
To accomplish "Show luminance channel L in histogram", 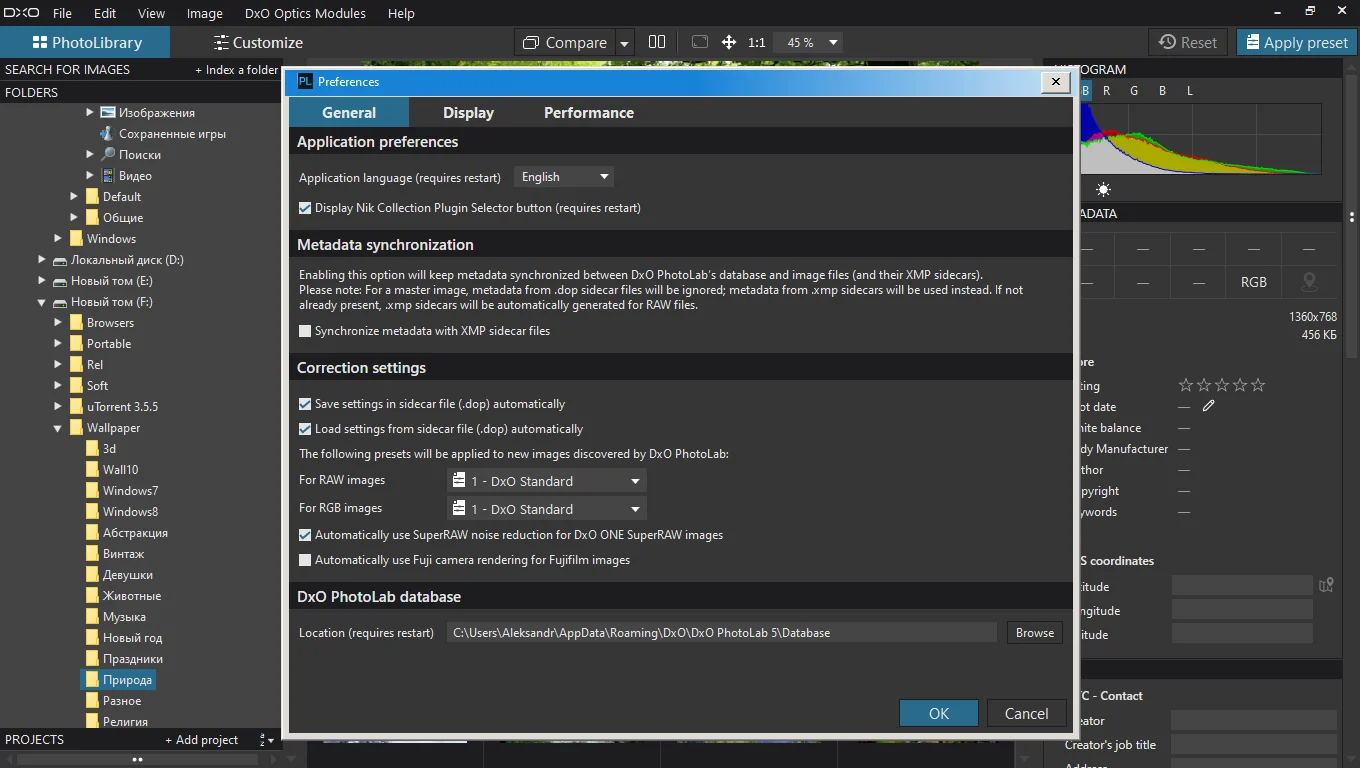I will coord(1190,90).
